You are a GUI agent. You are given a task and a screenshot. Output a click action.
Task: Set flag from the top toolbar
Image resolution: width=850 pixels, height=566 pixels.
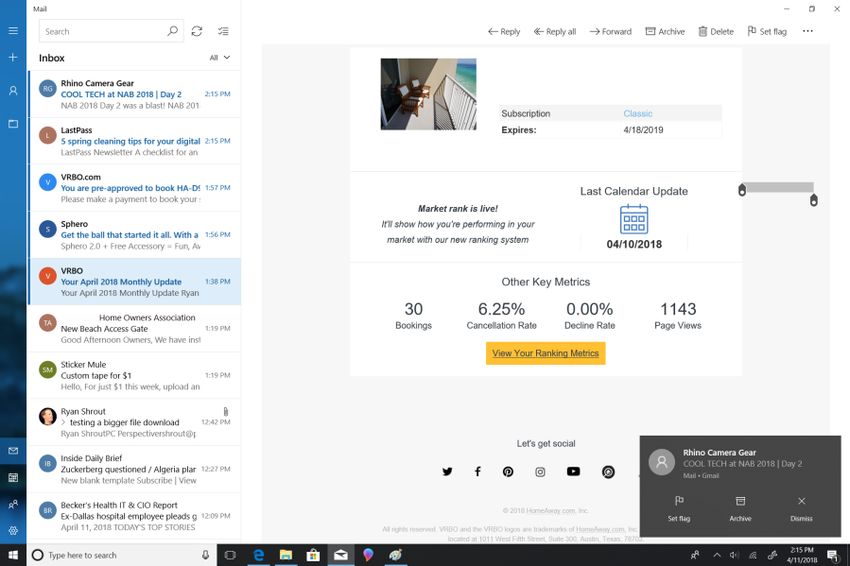(767, 31)
